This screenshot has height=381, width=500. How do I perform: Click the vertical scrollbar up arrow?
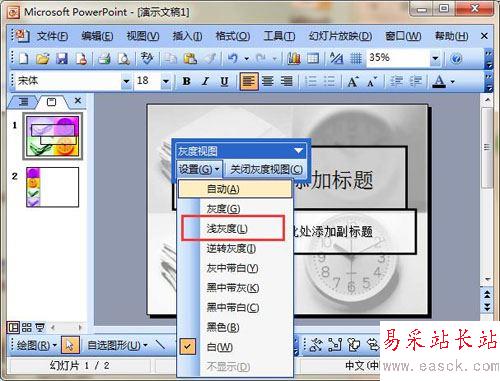pyautogui.click(x=487, y=100)
